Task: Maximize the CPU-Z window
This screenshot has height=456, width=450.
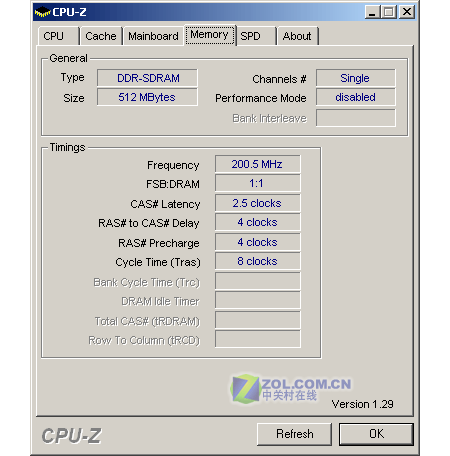Action: pos(388,12)
